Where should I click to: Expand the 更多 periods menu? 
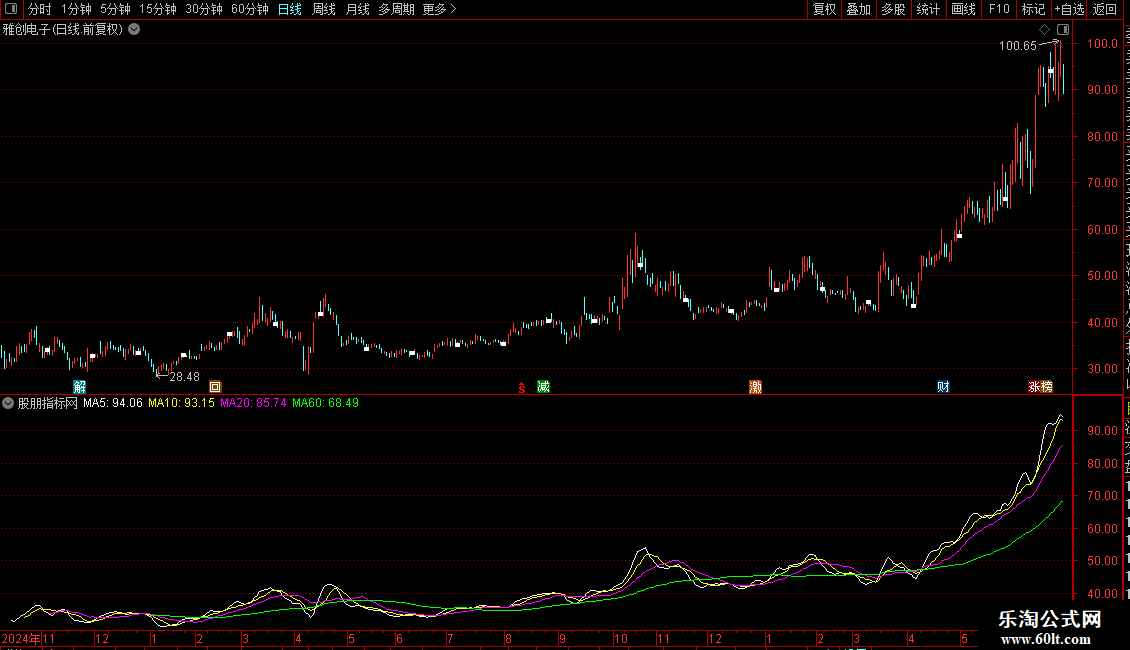[439, 9]
